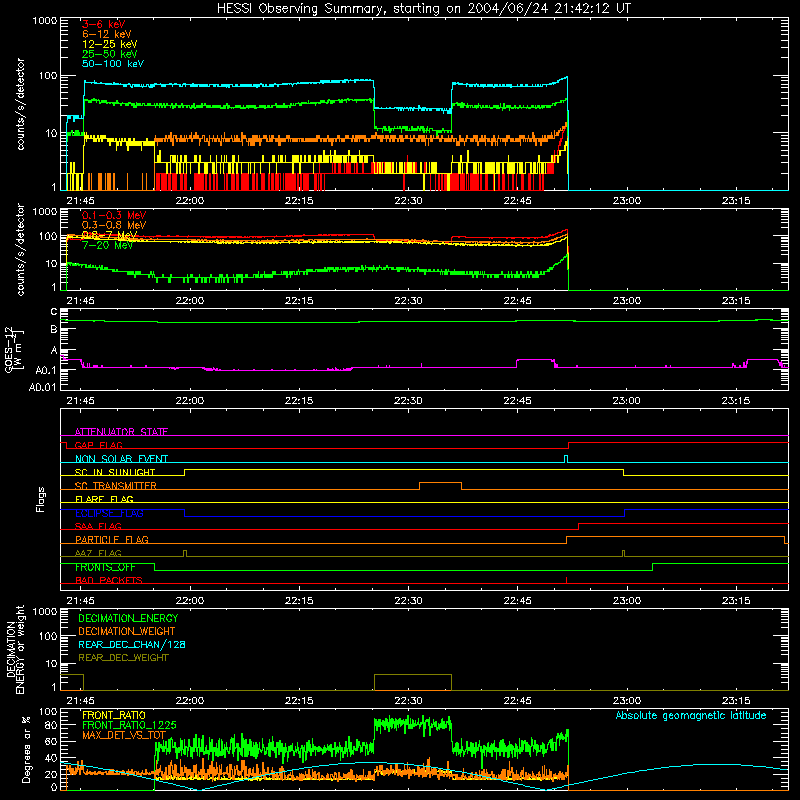Select the 25-50 keV legend label
The width and height of the screenshot is (800, 800).
tap(110, 54)
